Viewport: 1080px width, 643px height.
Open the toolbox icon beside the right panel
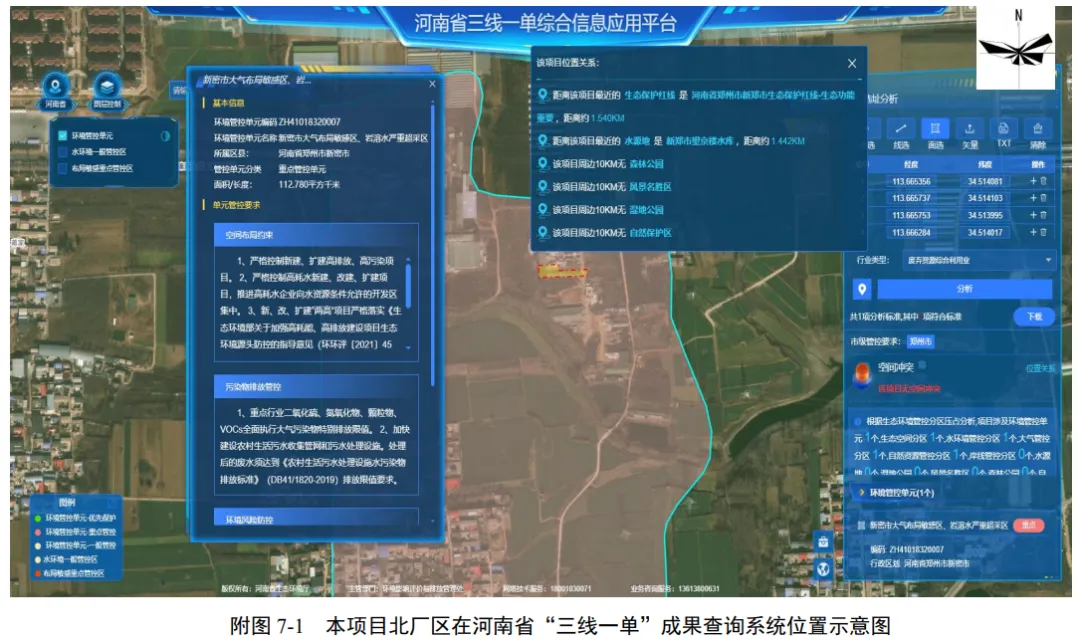tap(823, 542)
